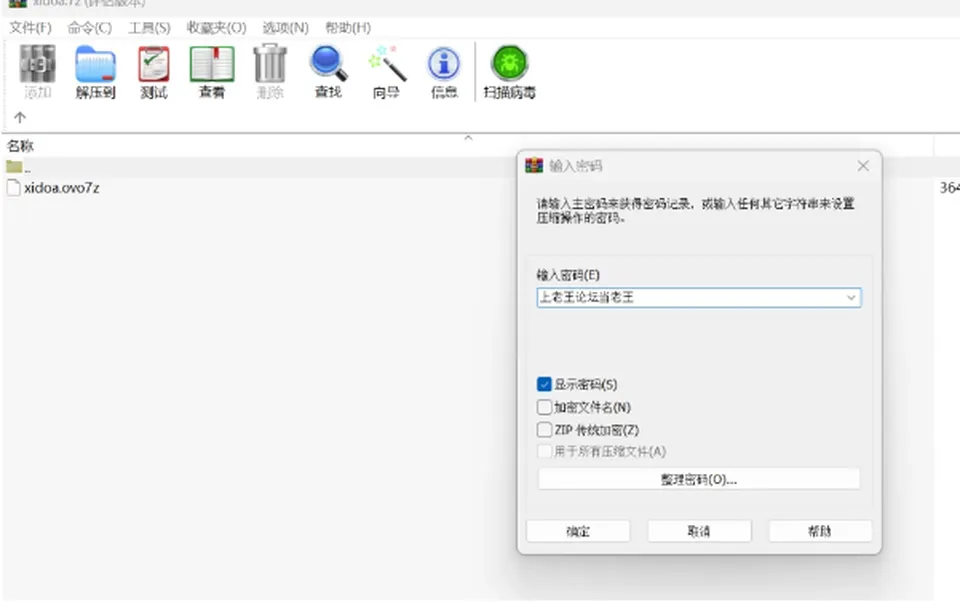Launch the Wizard (向导) wand icon
The width and height of the screenshot is (960, 602).
386,71
